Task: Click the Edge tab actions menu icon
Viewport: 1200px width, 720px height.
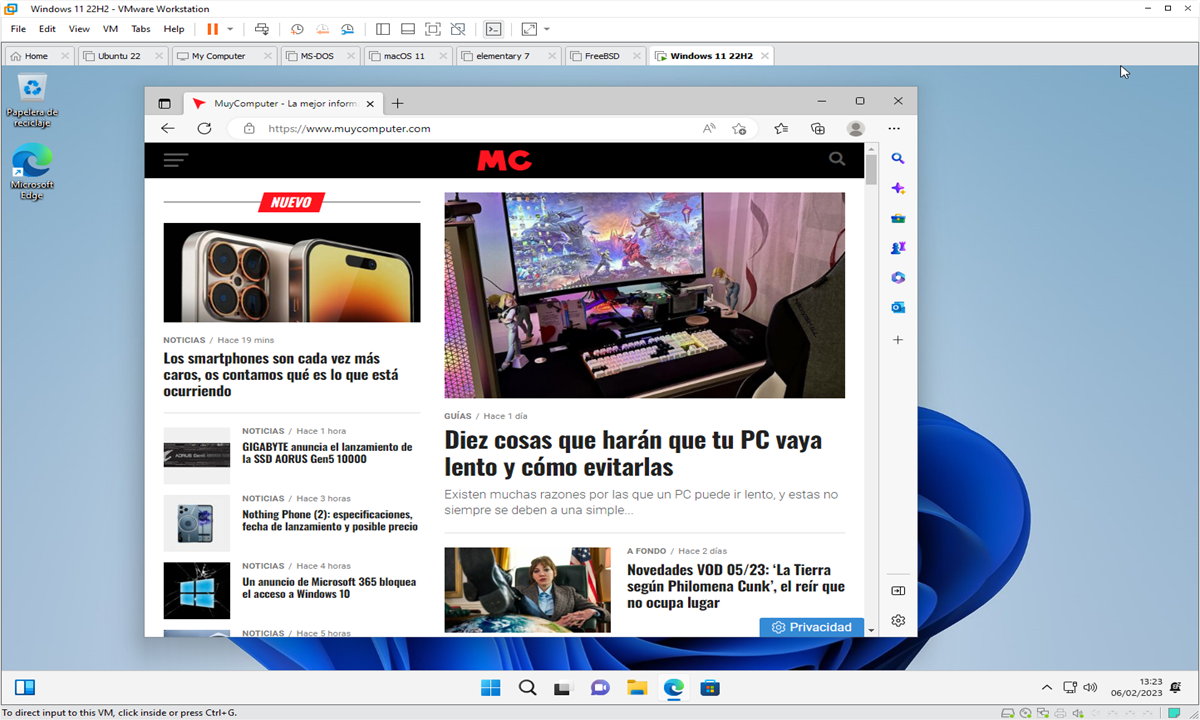Action: [165, 103]
